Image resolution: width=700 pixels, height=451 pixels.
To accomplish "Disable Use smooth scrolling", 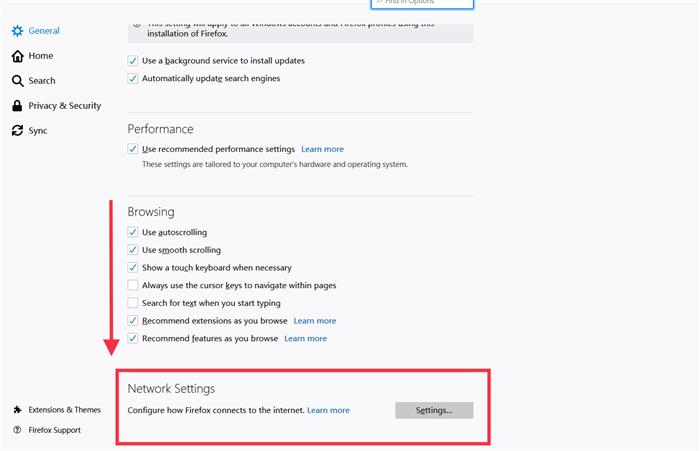I will coord(133,250).
